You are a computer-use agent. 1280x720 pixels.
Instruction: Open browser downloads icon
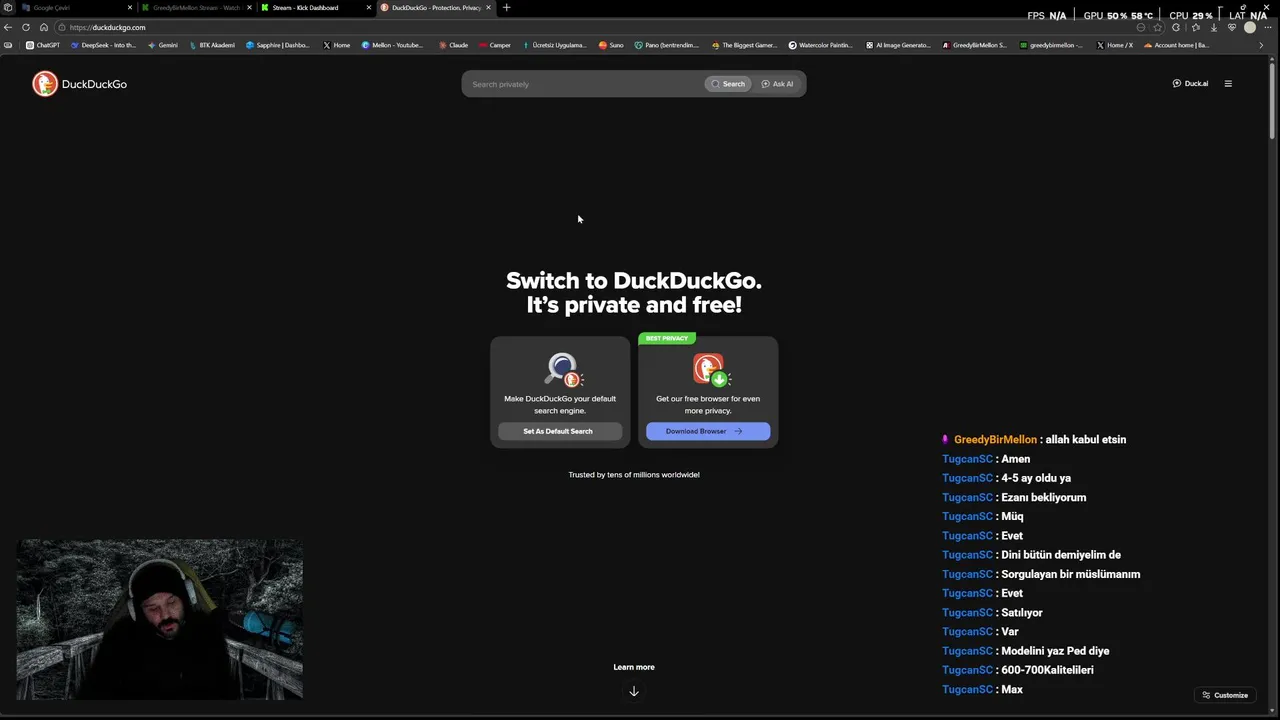click(x=1213, y=27)
